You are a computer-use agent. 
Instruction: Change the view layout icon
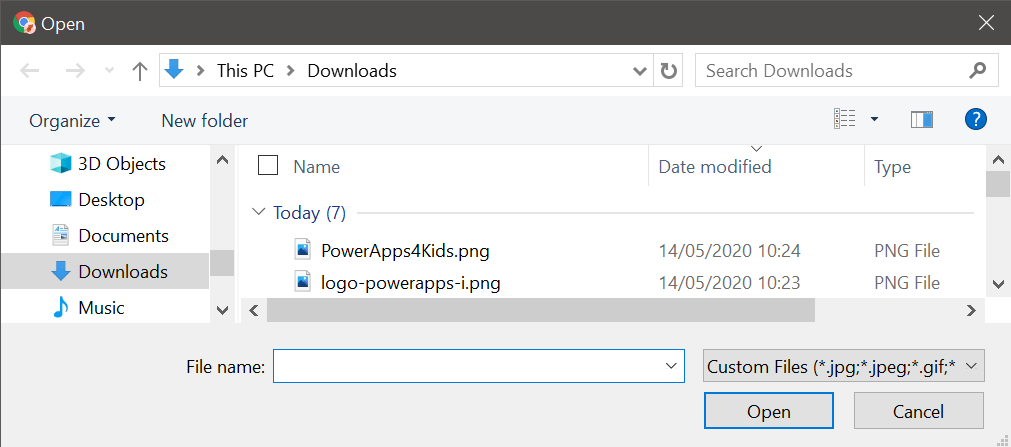(x=845, y=119)
